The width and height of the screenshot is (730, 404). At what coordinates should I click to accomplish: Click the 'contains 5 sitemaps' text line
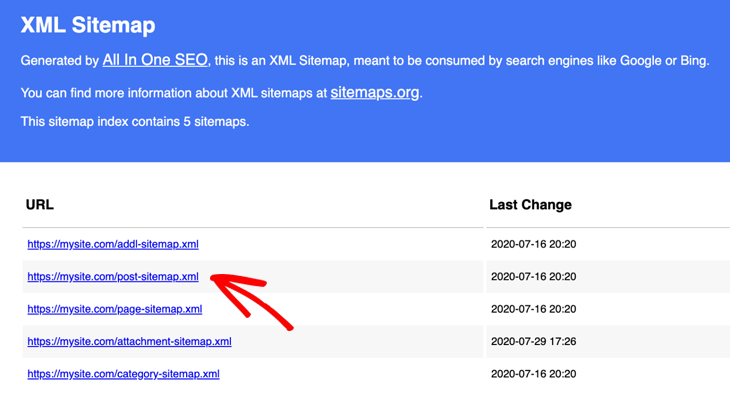click(135, 121)
